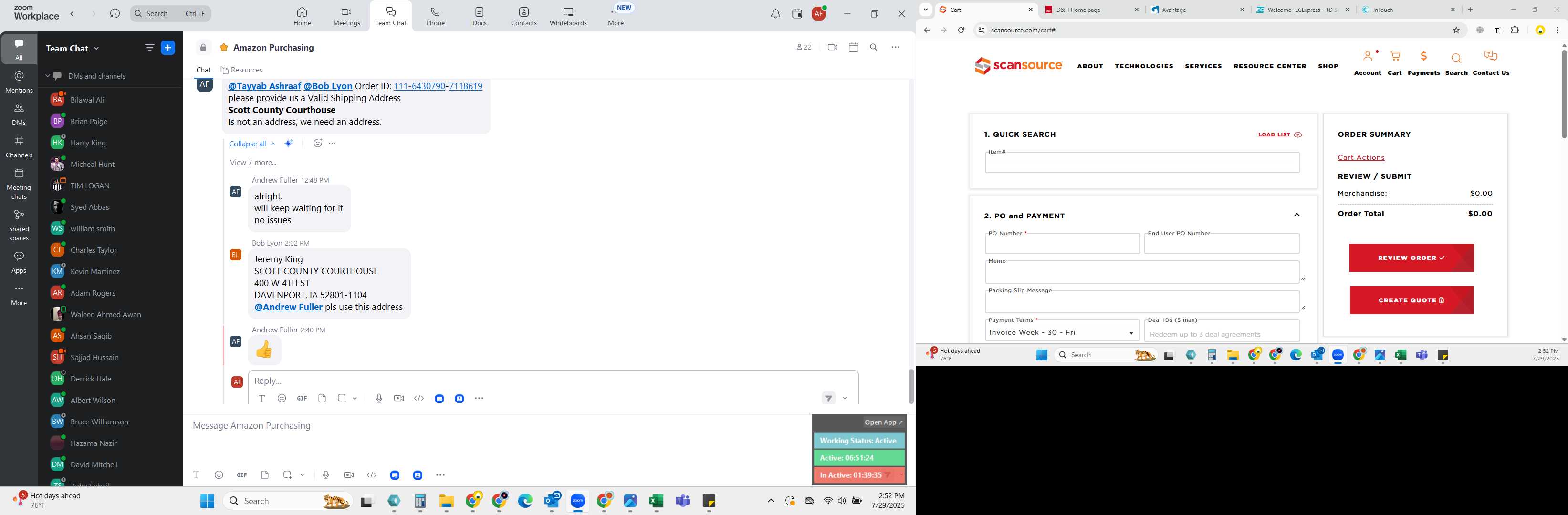Open ScanSource Account icon

click(x=1368, y=63)
